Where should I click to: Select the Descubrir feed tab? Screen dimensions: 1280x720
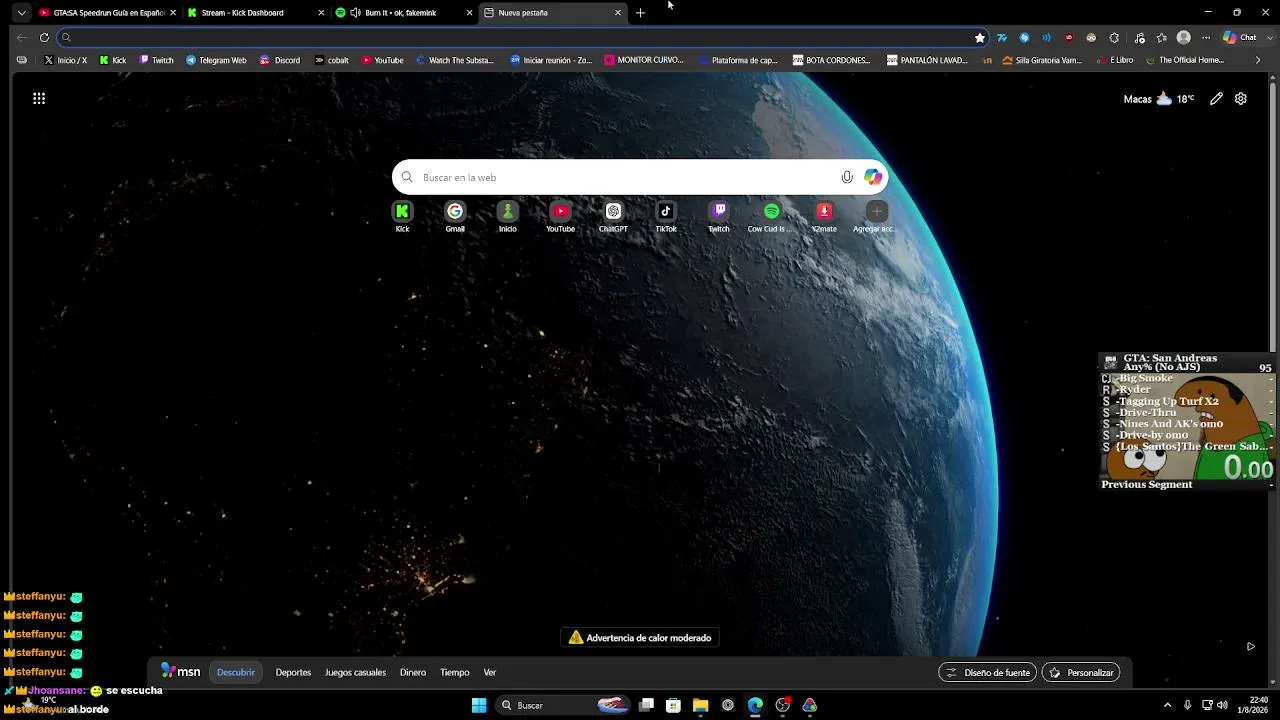[x=236, y=672]
